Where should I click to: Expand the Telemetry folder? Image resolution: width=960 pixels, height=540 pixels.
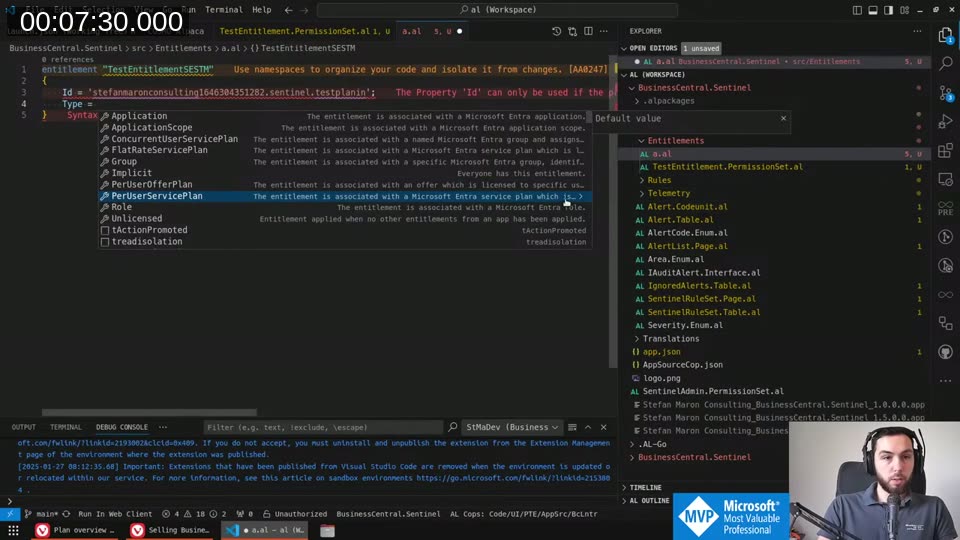click(642, 193)
